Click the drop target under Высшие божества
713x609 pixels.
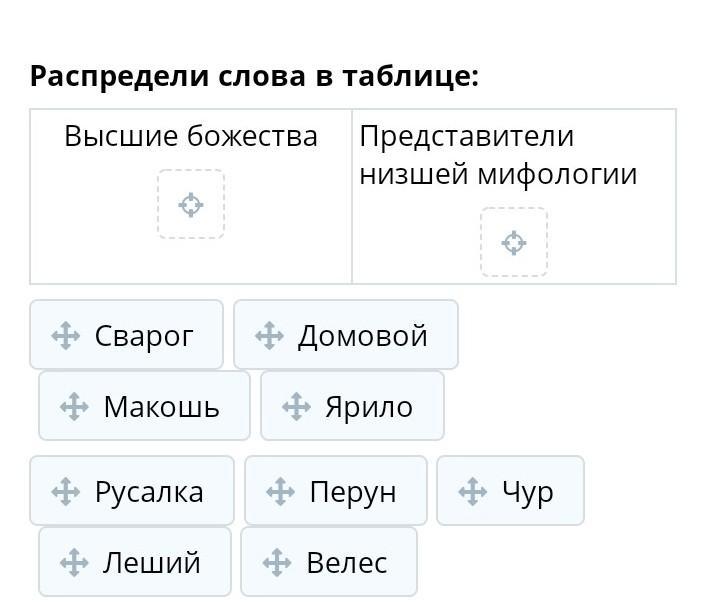click(191, 205)
